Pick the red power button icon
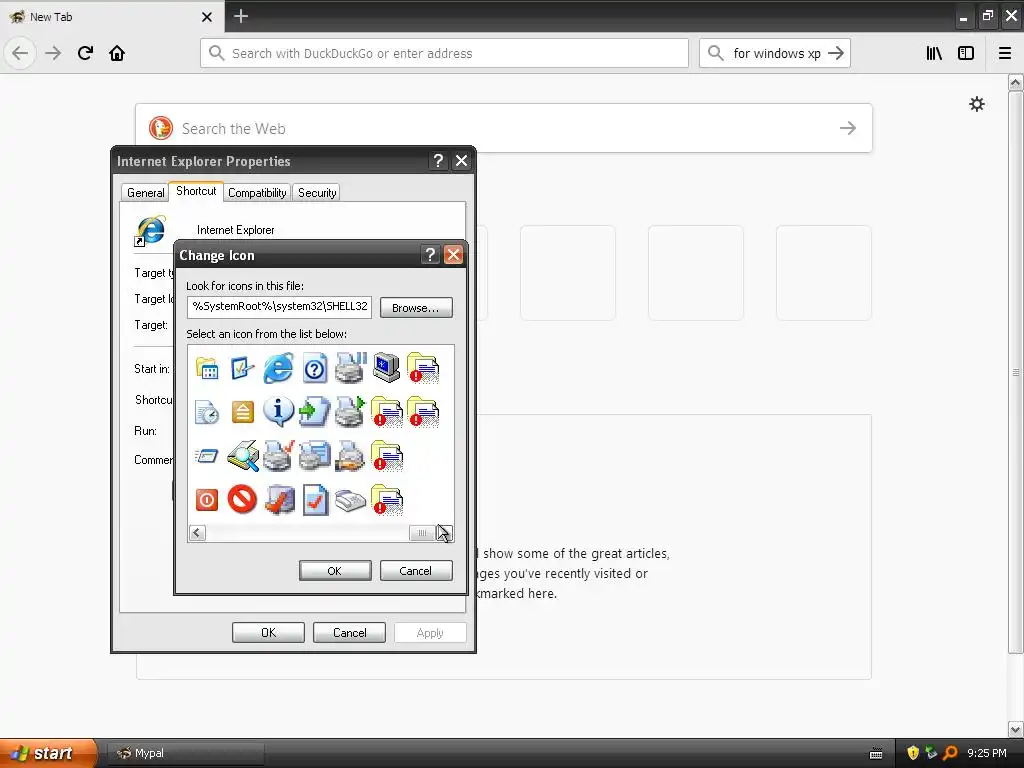The width and height of the screenshot is (1024, 768). pos(207,500)
